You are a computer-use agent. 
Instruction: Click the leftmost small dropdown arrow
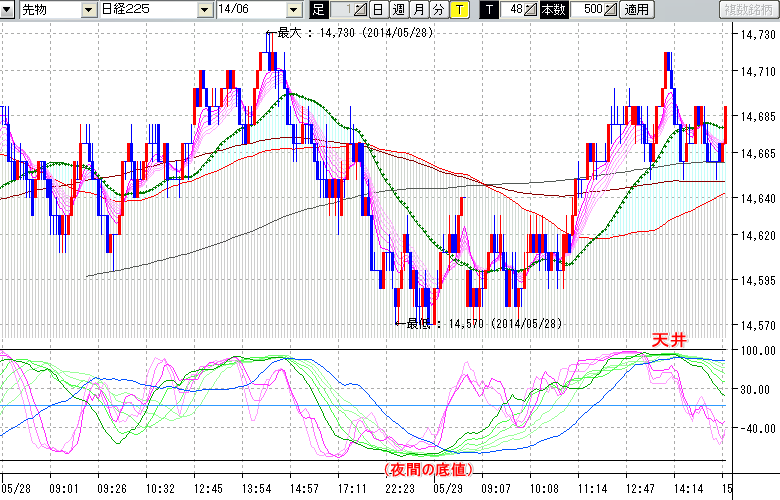click(x=9, y=10)
